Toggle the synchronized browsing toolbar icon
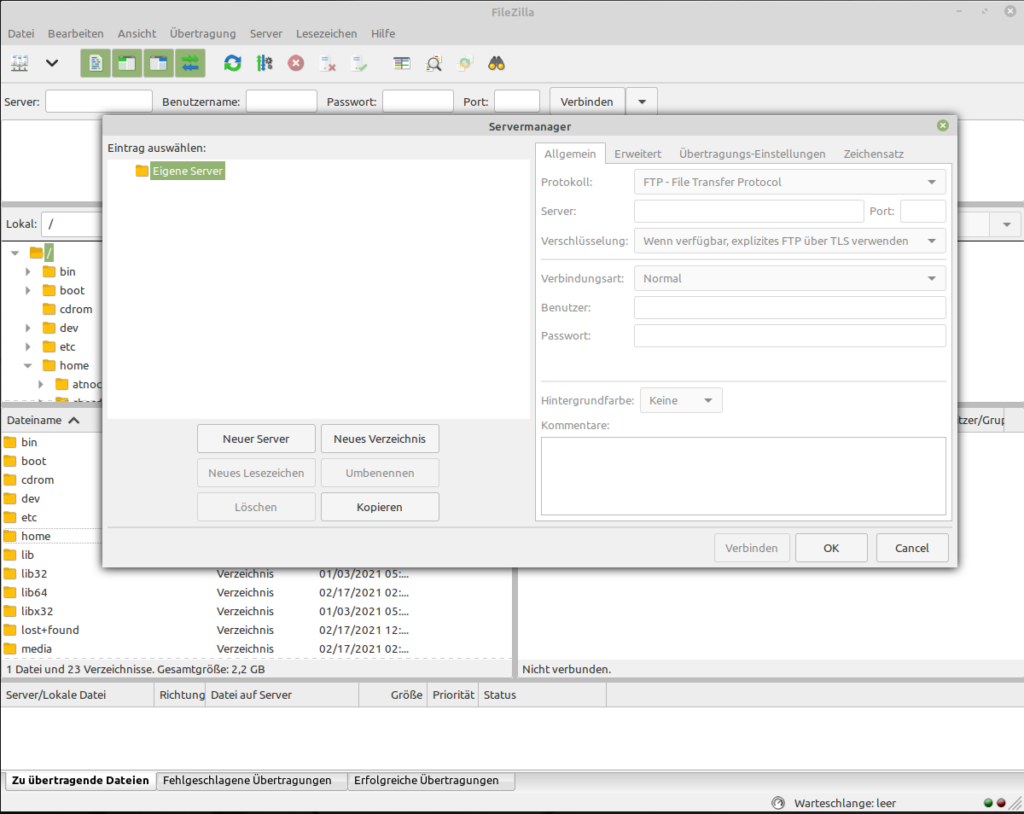 click(x=465, y=63)
